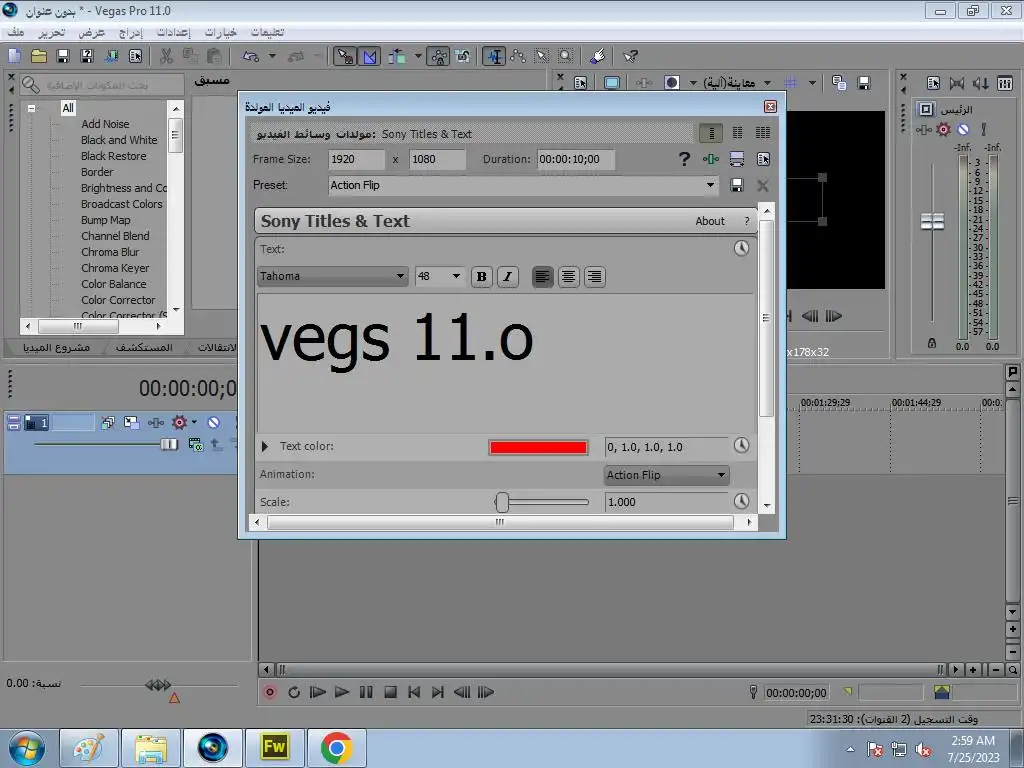The height and width of the screenshot is (768, 1024).
Task: Click the Record button in transport bar
Action: 270,692
